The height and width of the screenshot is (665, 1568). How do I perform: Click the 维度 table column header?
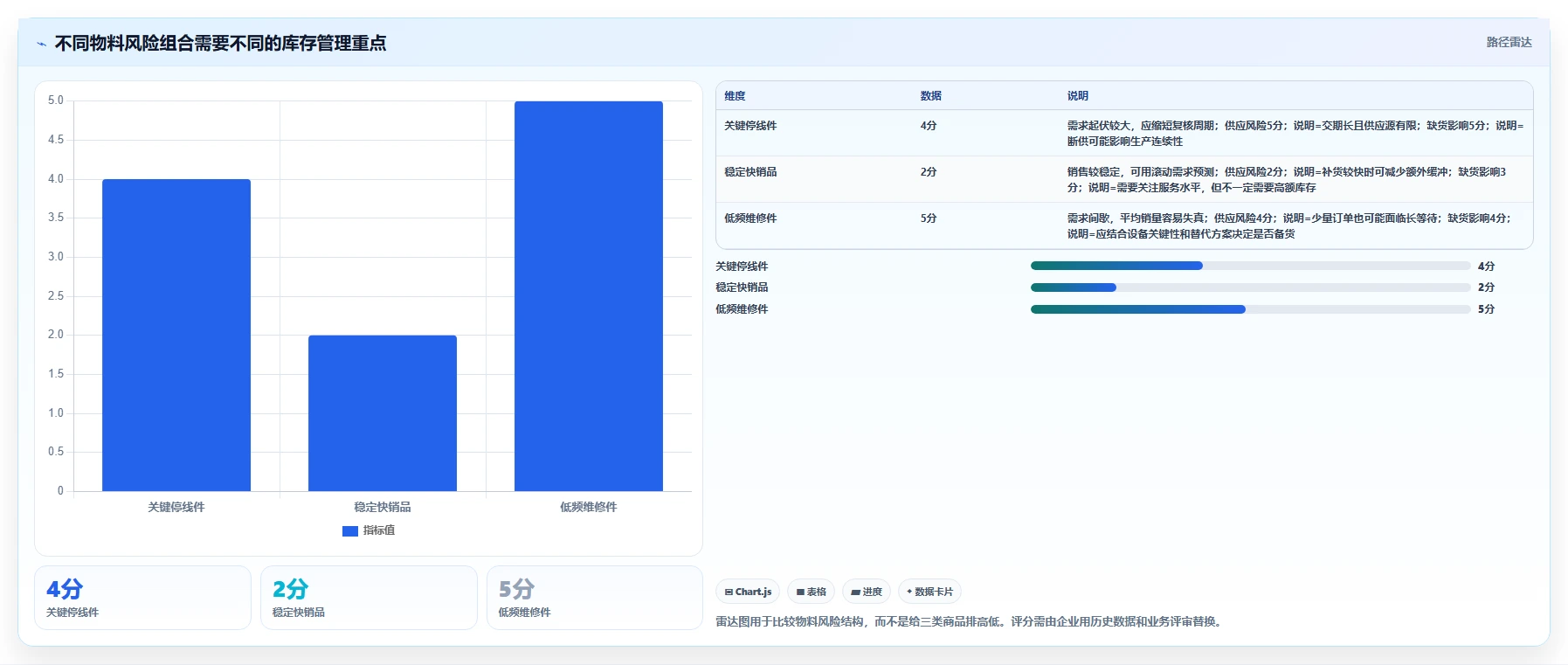point(735,96)
